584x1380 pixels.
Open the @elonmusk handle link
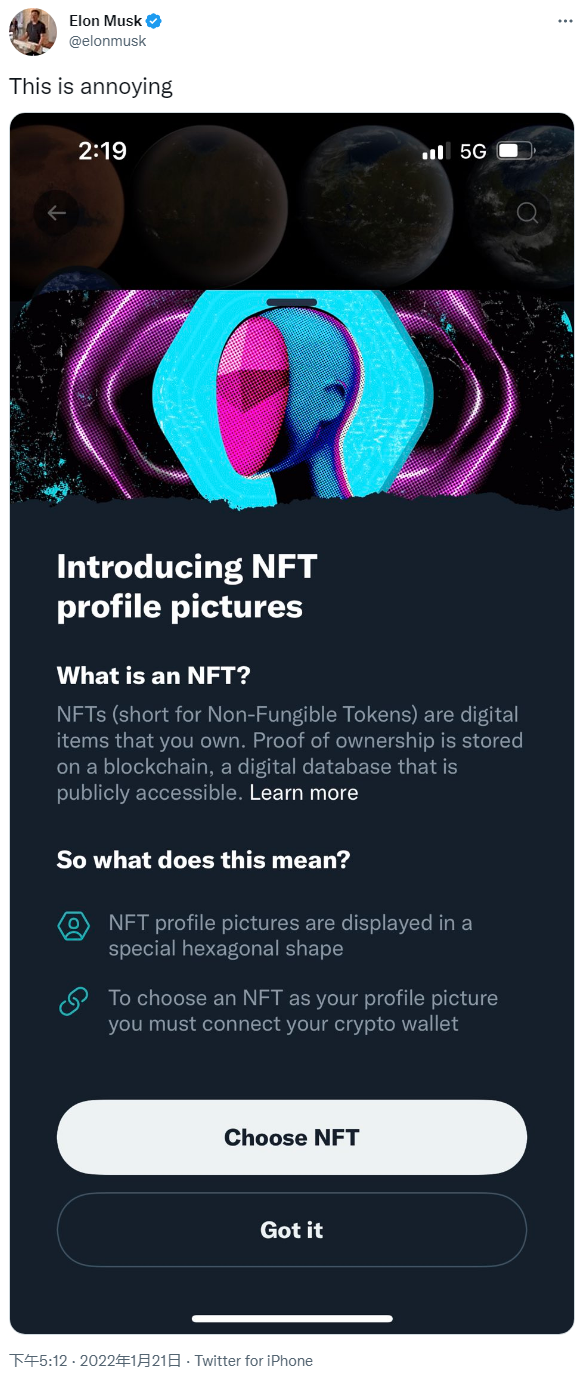107,41
